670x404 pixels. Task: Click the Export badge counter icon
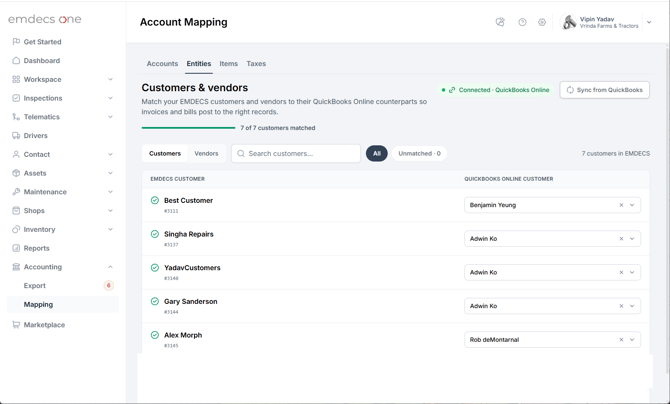109,286
